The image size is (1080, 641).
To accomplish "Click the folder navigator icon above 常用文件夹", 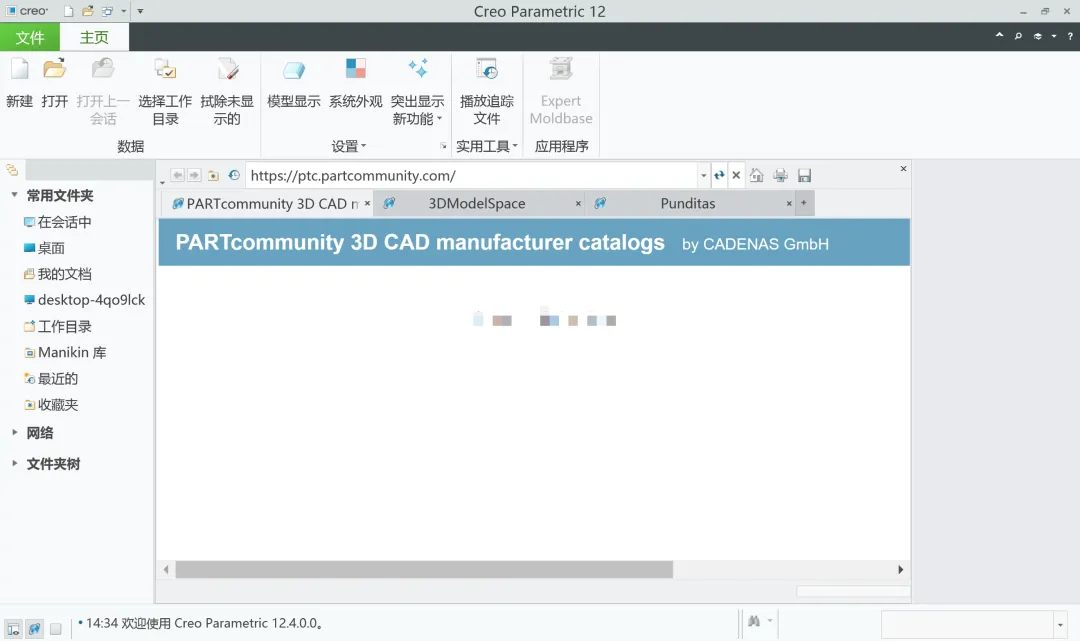I will [12, 170].
